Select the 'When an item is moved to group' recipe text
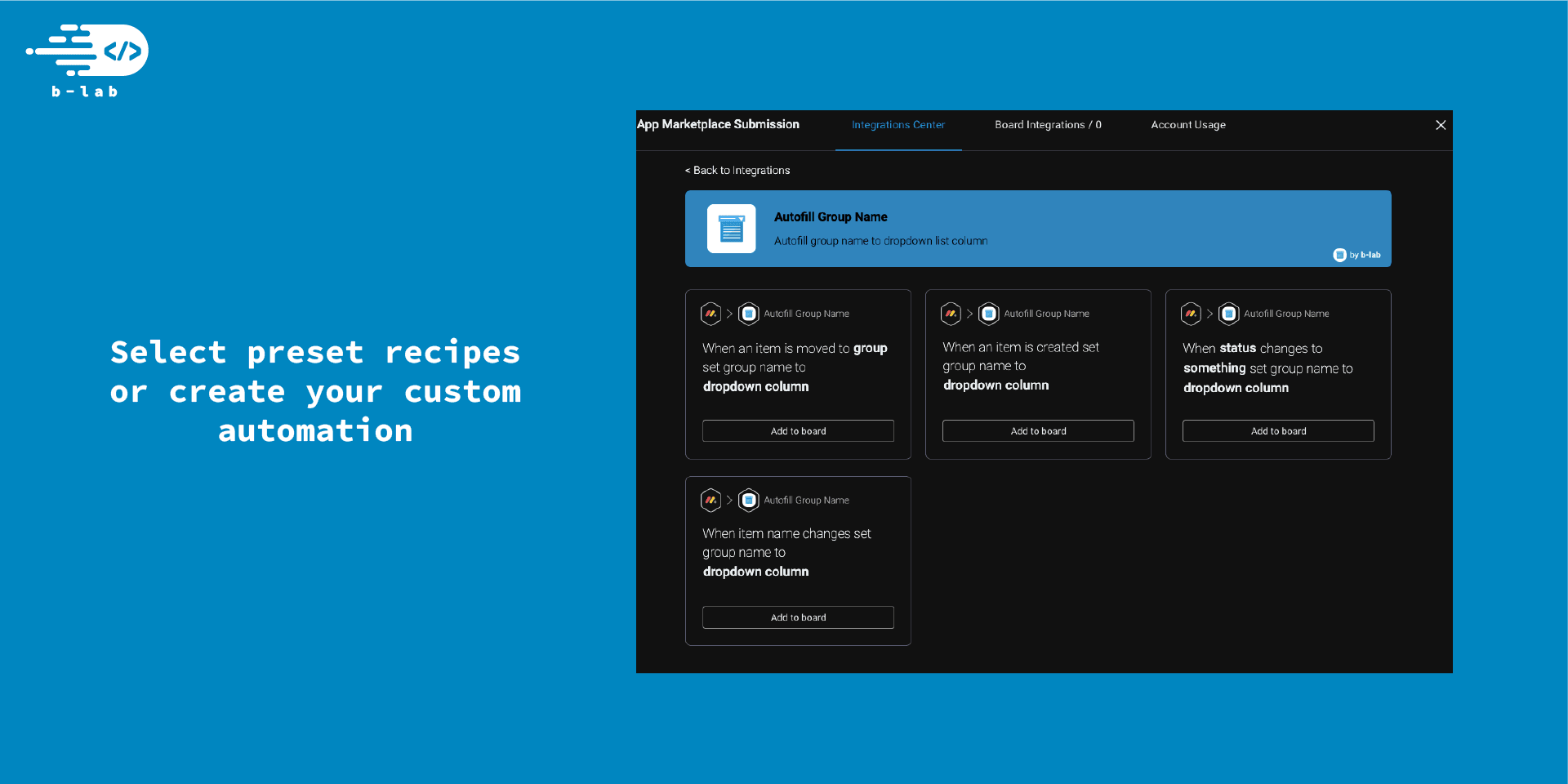The image size is (1568, 784). click(x=795, y=367)
